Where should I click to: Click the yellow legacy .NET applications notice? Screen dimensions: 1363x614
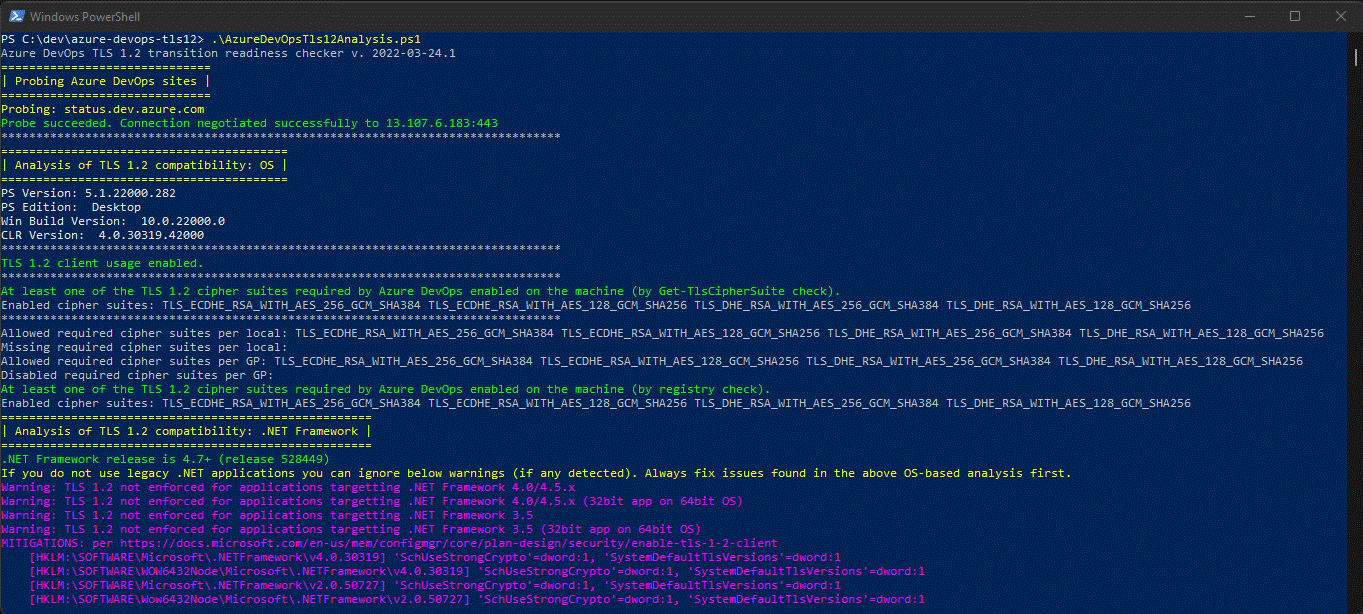536,473
